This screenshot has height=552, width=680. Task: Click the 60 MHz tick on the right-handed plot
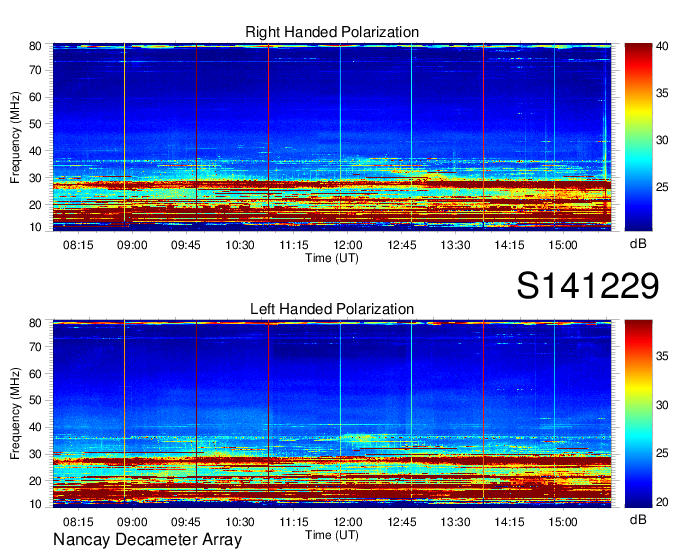click(x=35, y=97)
